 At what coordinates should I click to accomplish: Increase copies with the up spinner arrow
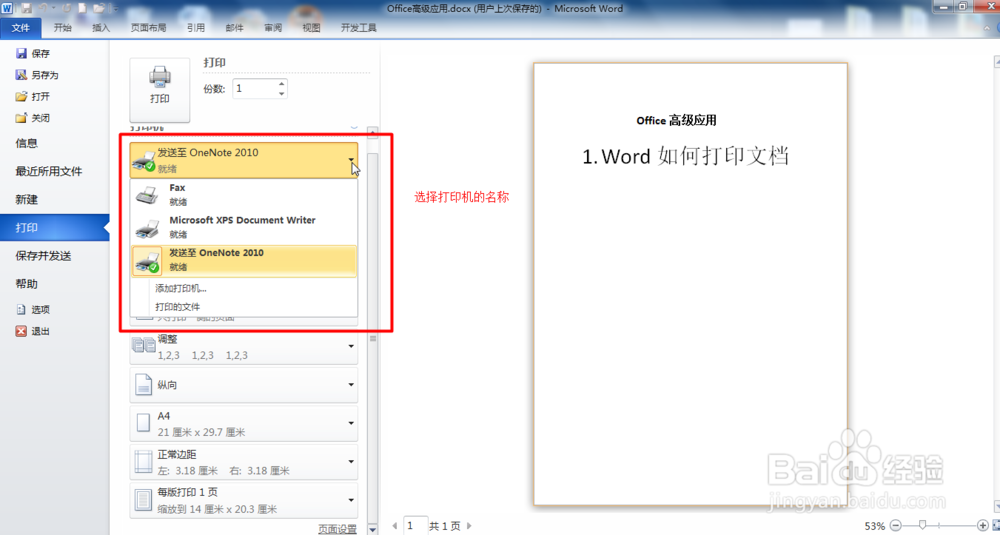pyautogui.click(x=281, y=84)
